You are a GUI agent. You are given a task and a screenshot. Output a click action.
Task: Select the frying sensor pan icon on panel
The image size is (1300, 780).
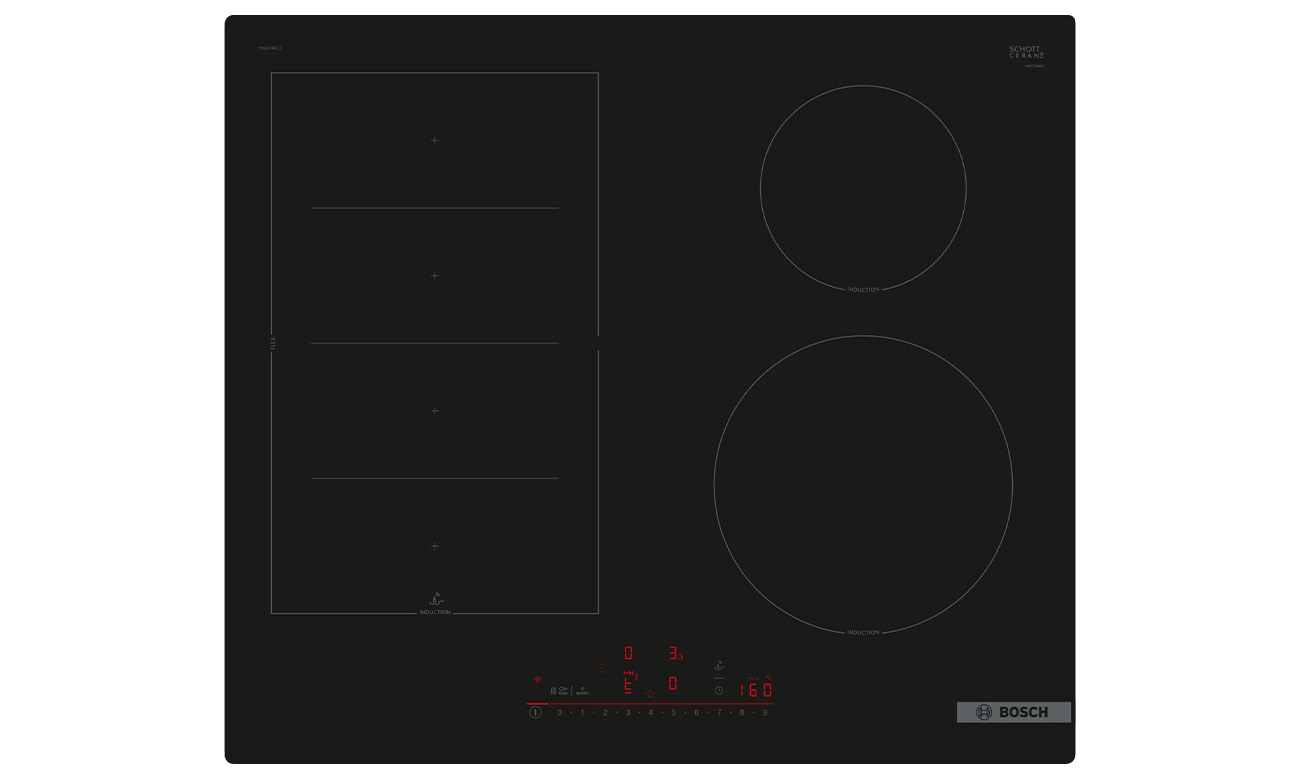[x=718, y=665]
